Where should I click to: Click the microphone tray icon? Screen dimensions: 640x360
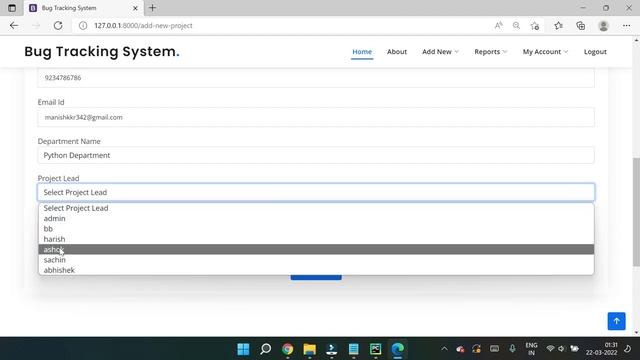tap(512, 349)
